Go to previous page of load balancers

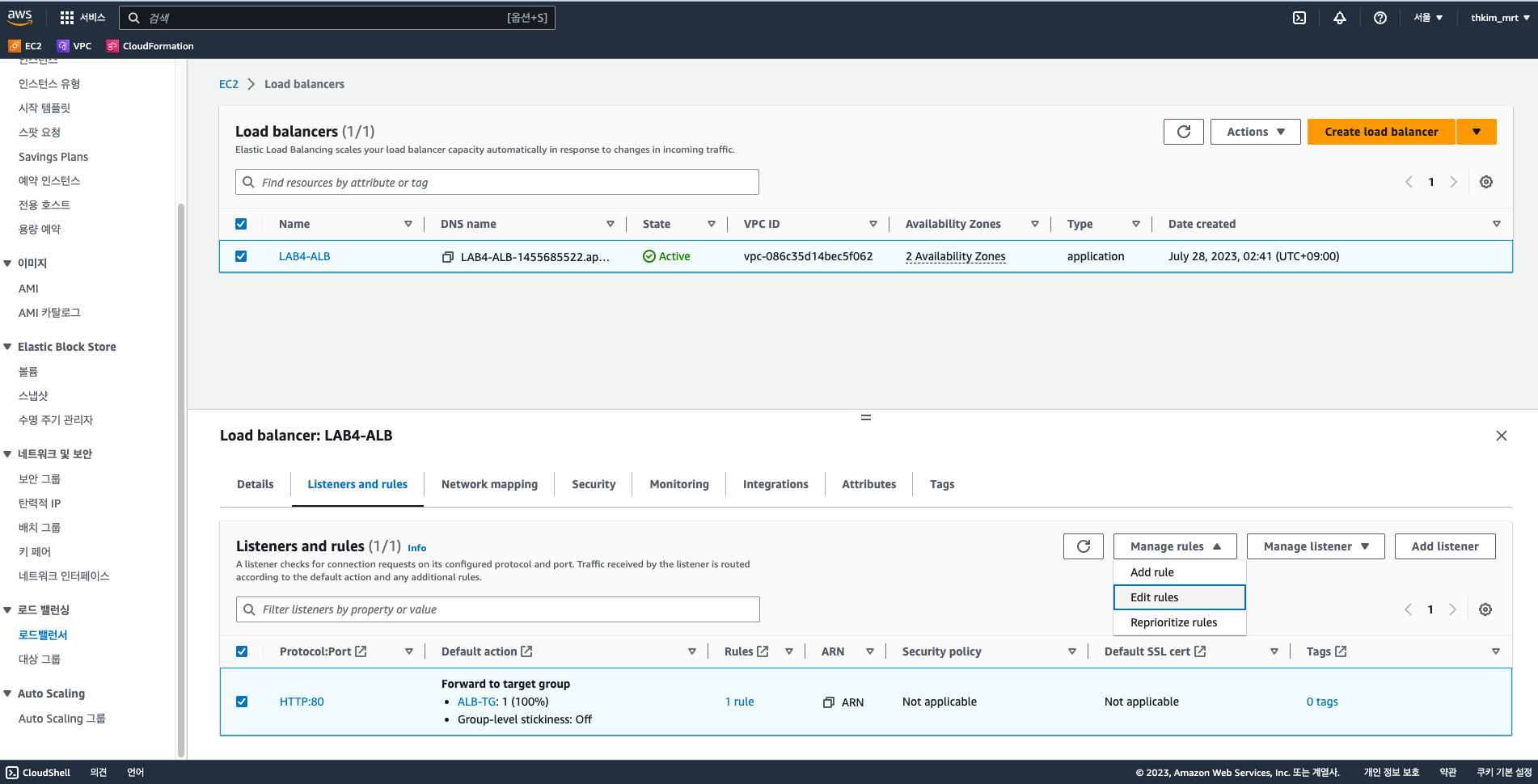(1409, 182)
